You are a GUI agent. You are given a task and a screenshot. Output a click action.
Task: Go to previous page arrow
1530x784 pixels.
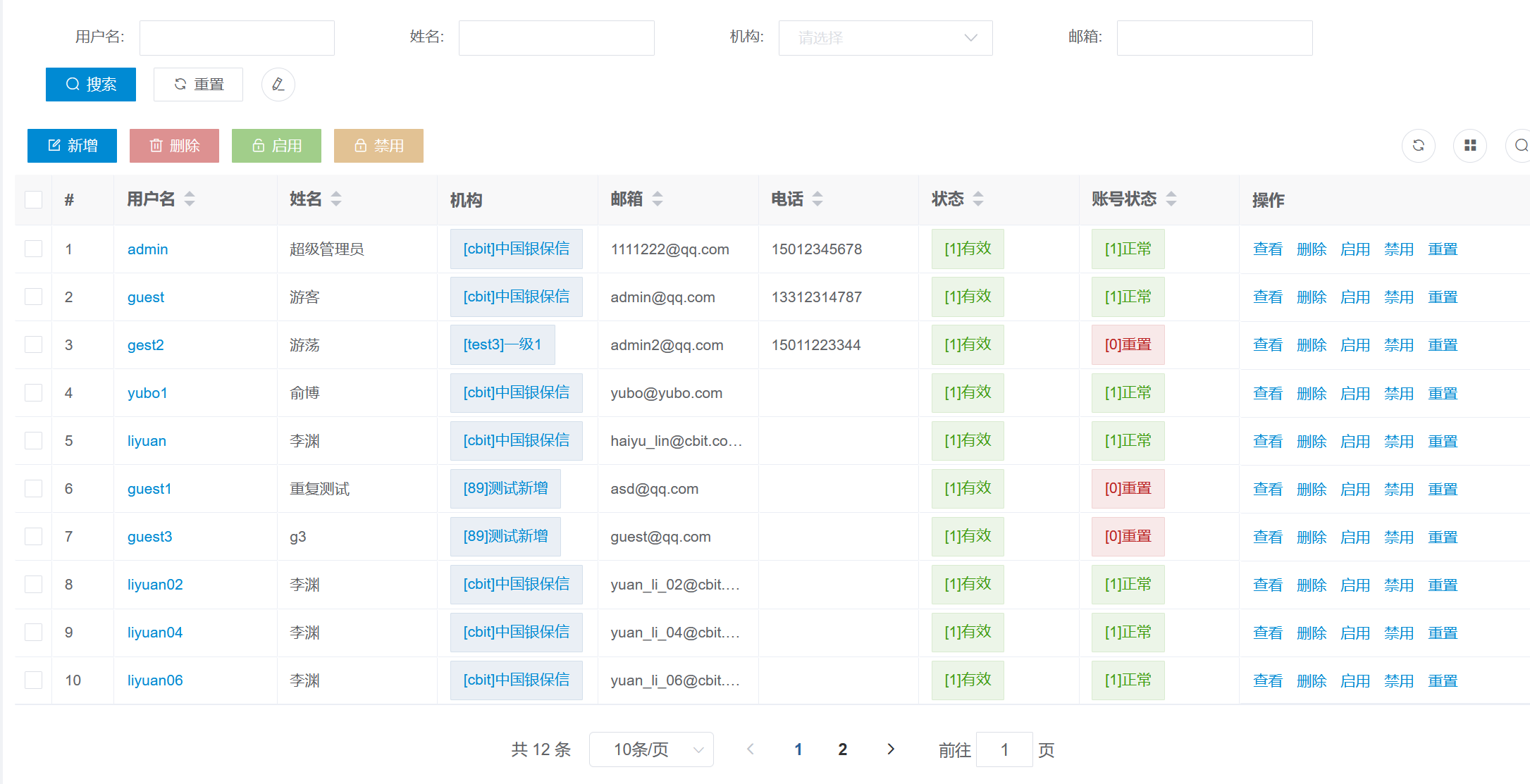click(x=751, y=749)
